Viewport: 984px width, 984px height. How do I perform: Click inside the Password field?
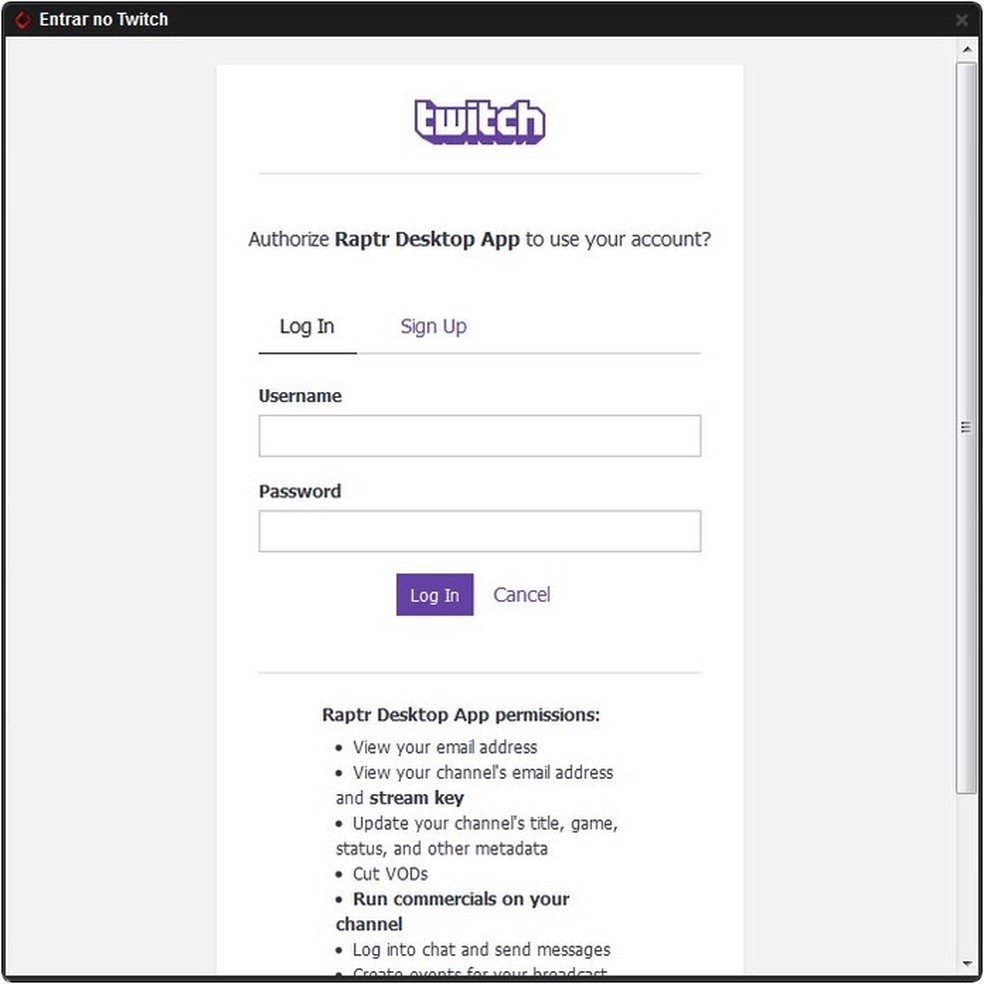pyautogui.click(x=480, y=531)
